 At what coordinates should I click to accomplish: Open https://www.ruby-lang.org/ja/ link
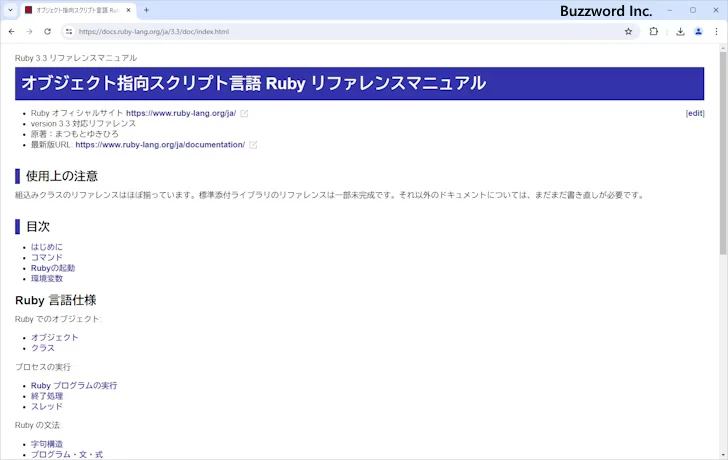point(181,113)
